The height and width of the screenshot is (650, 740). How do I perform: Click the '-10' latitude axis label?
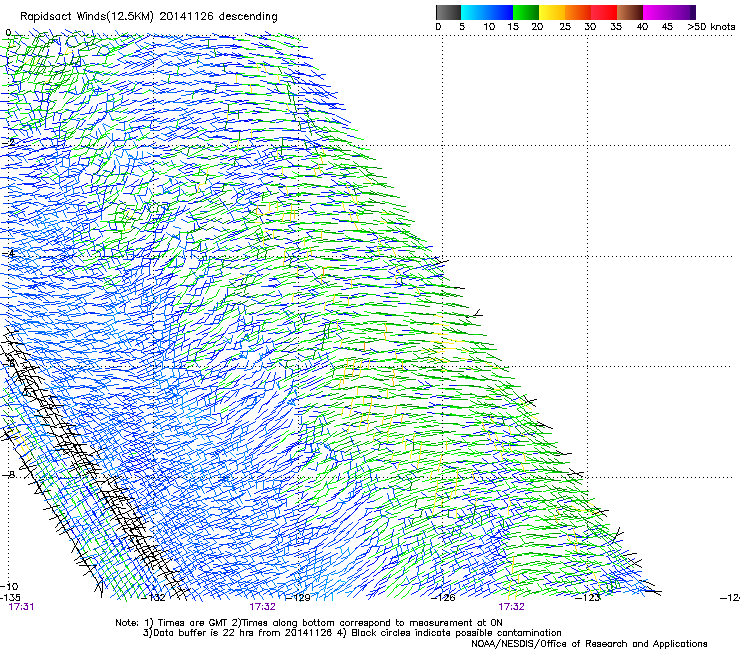point(10,586)
